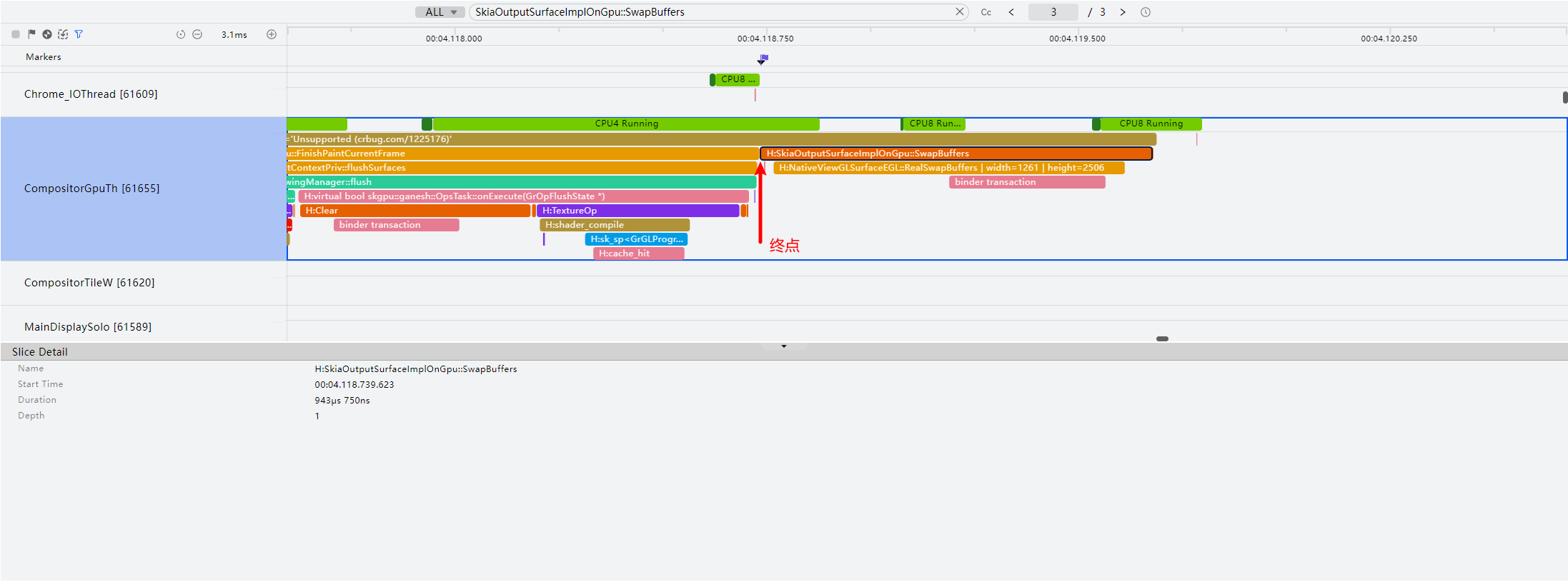This screenshot has height=582, width=1568.
Task: Zoom in with the plus circle icon
Action: click(272, 34)
